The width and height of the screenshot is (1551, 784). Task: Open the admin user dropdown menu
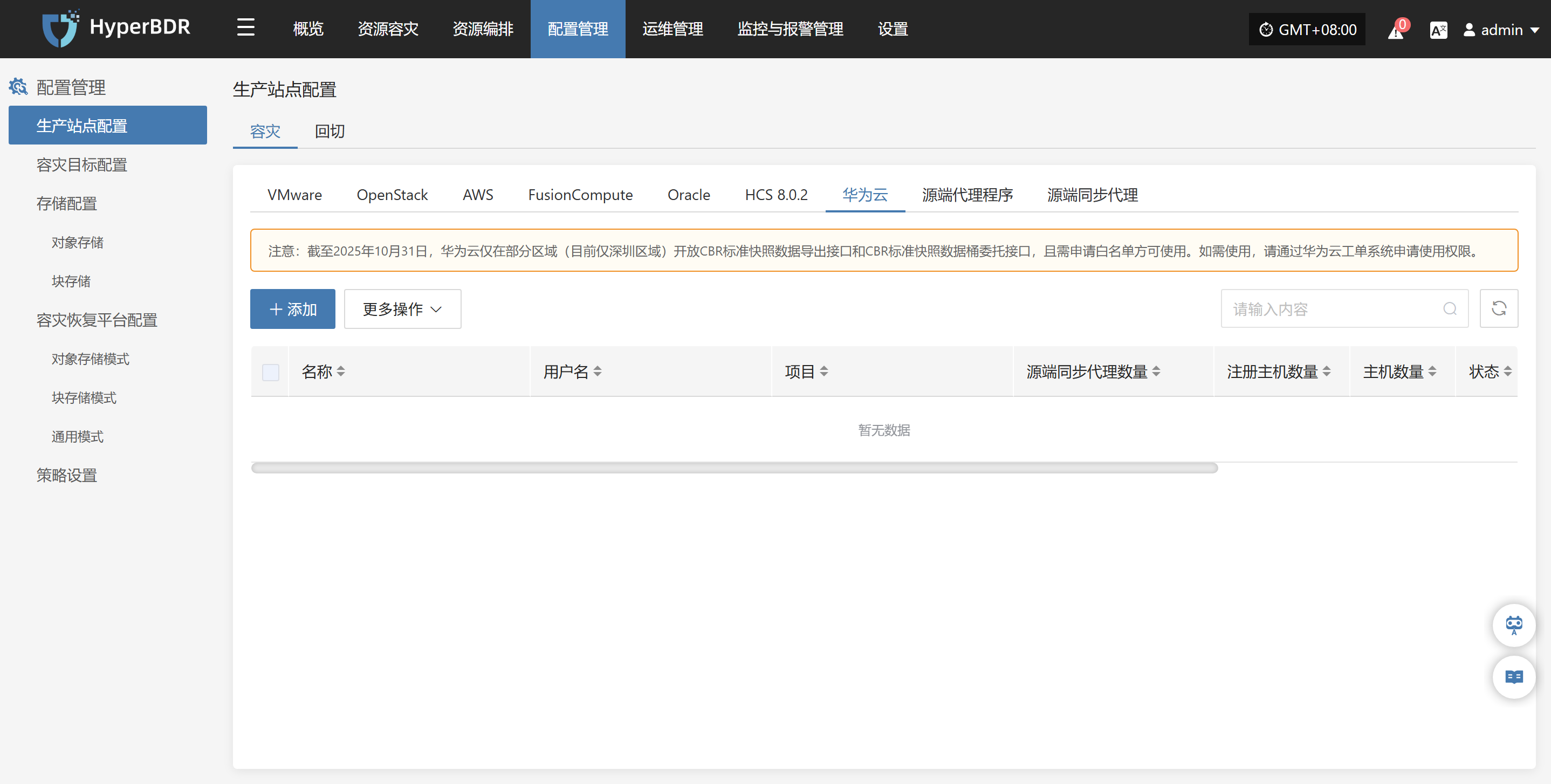click(x=1501, y=30)
